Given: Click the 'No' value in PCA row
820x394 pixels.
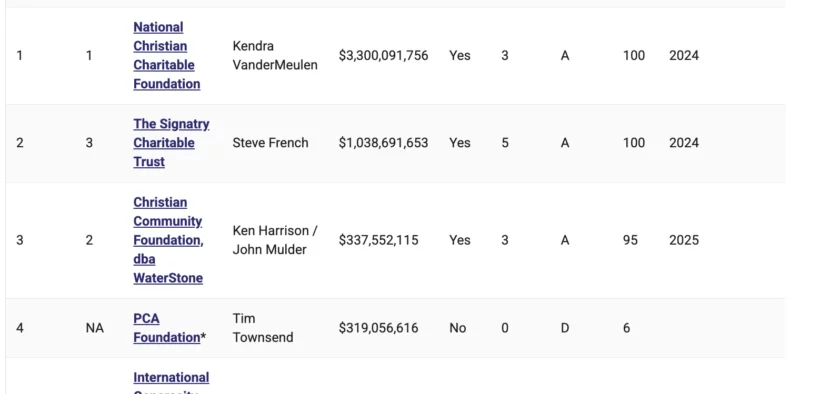Looking at the screenshot, I should [457, 328].
